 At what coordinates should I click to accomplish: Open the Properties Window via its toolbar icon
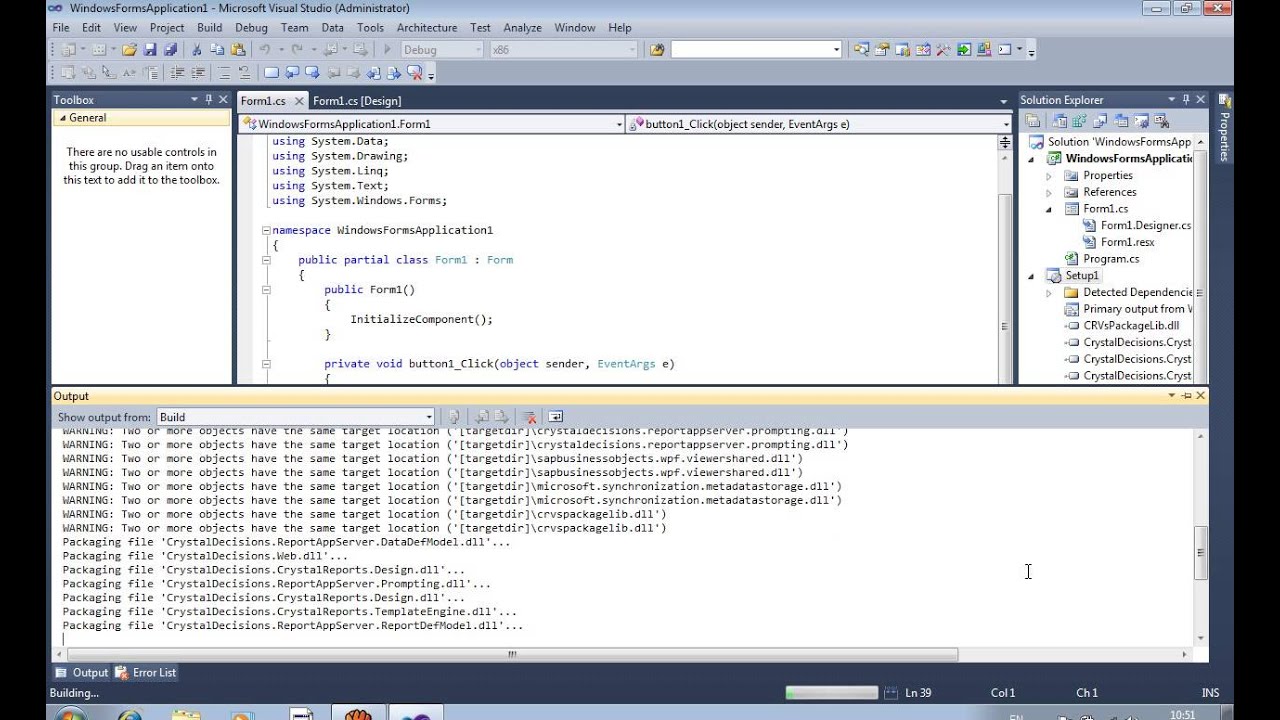click(x=881, y=49)
